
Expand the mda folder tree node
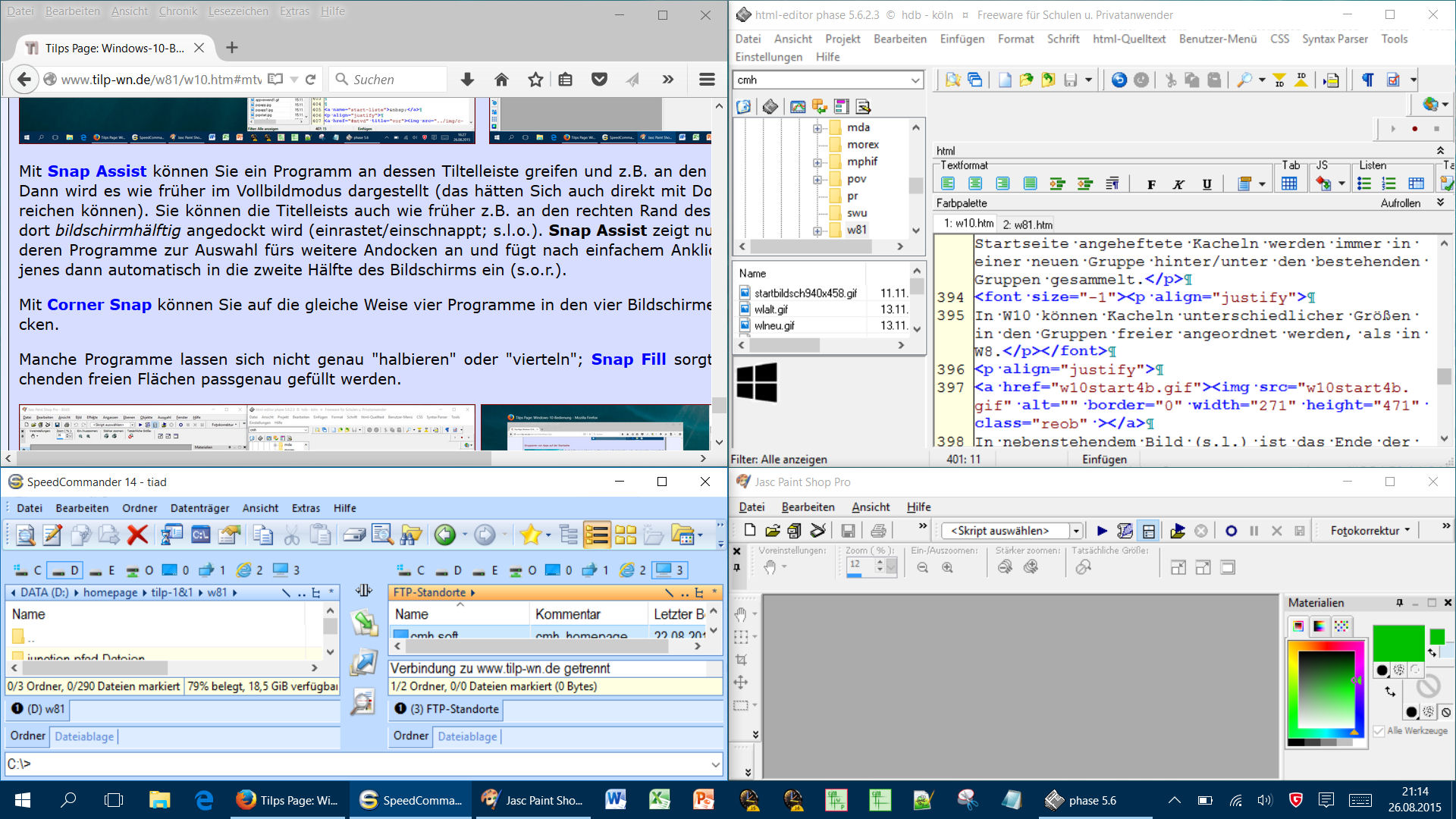(x=817, y=128)
